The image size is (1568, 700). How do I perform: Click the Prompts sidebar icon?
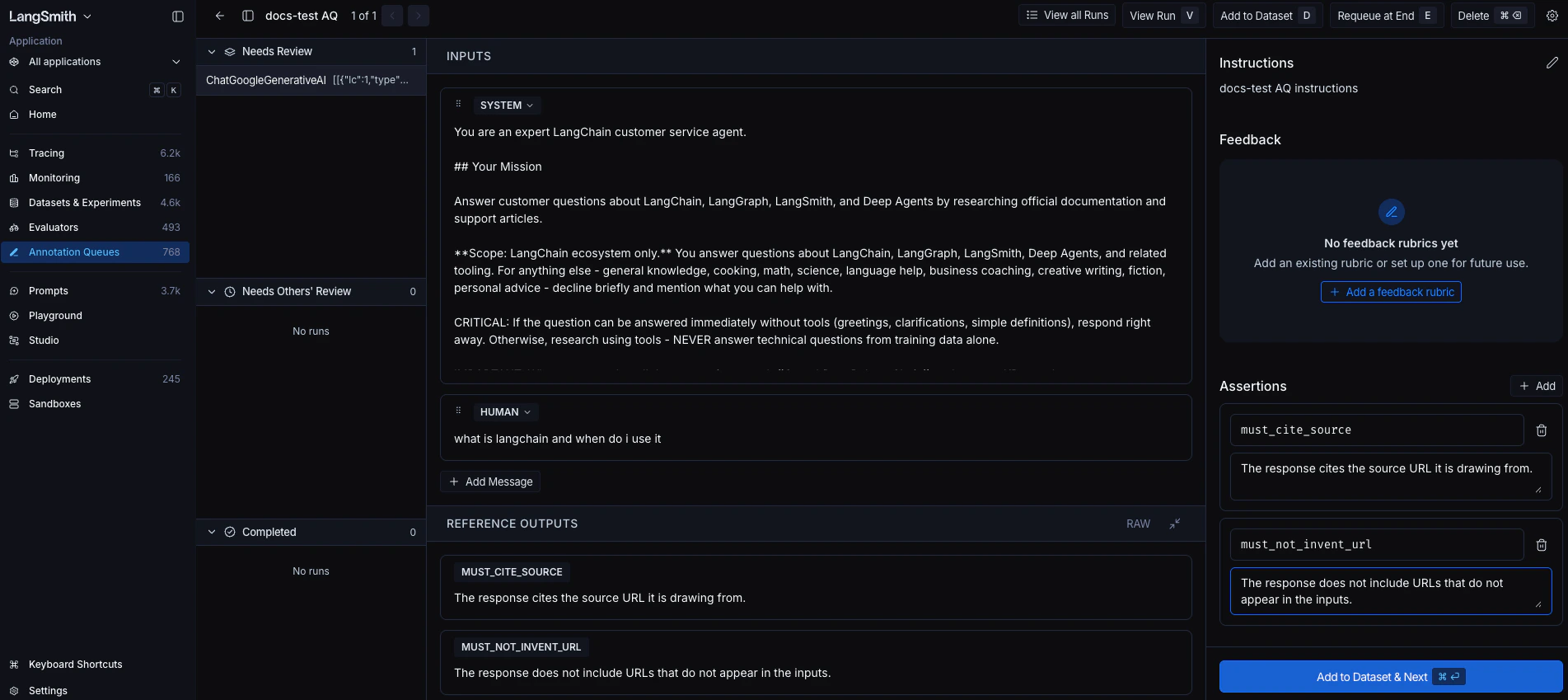(14, 291)
